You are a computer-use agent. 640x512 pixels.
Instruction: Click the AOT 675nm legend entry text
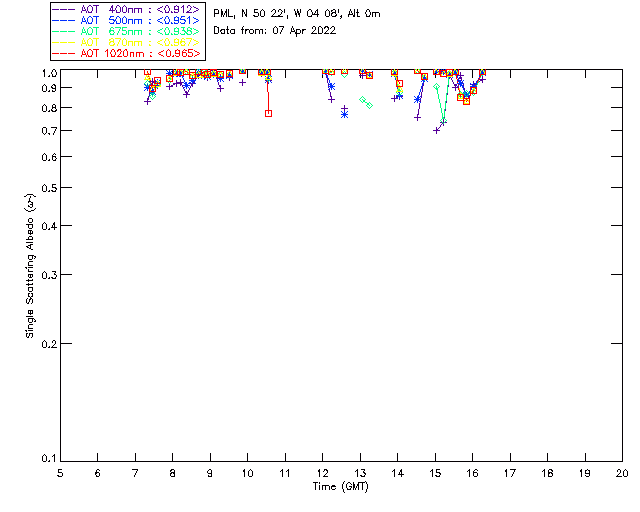(140, 31)
